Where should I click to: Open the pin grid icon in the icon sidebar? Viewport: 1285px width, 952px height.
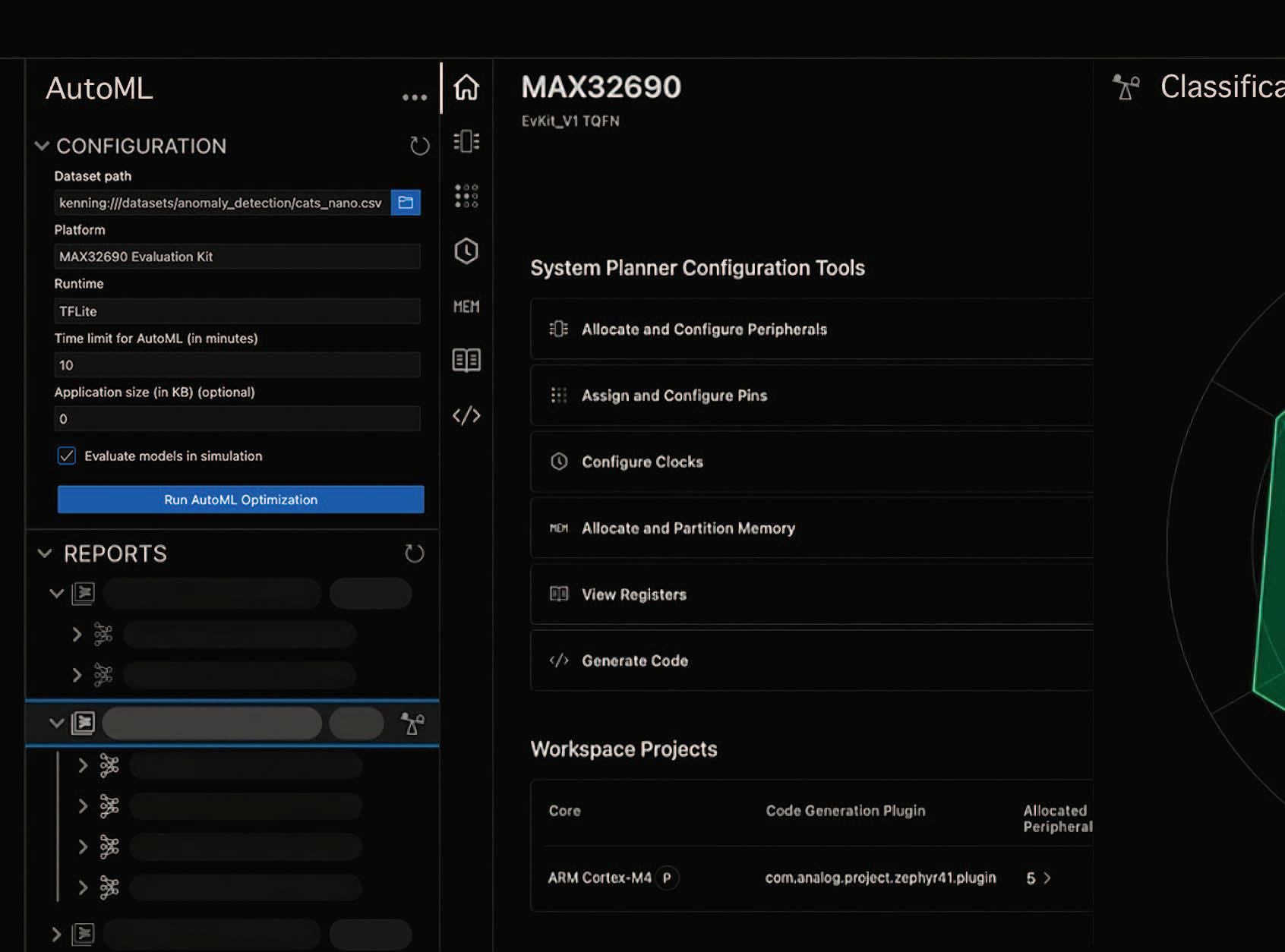pyautogui.click(x=466, y=196)
